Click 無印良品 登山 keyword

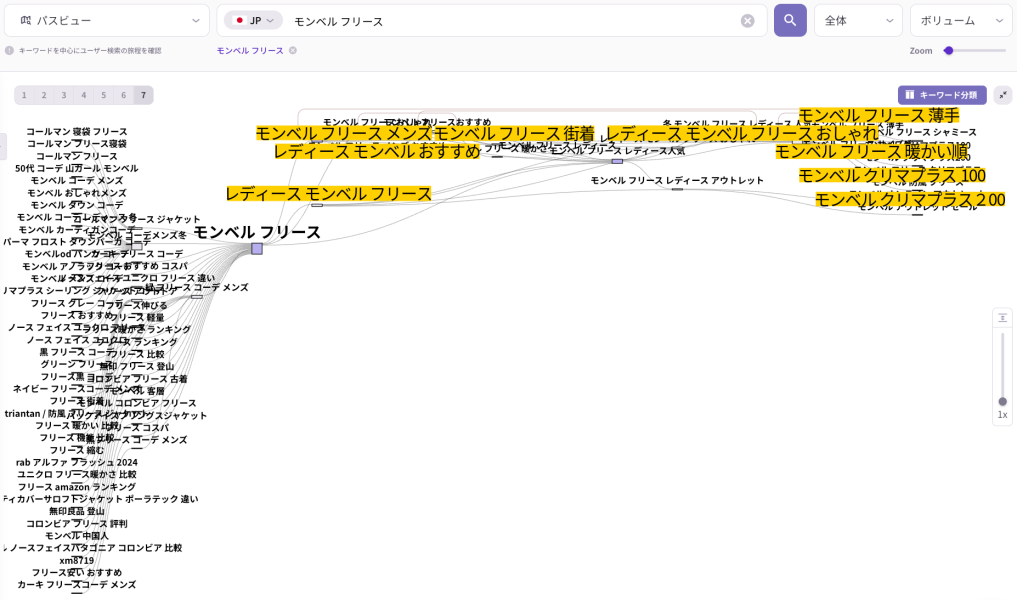pyautogui.click(x=77, y=512)
